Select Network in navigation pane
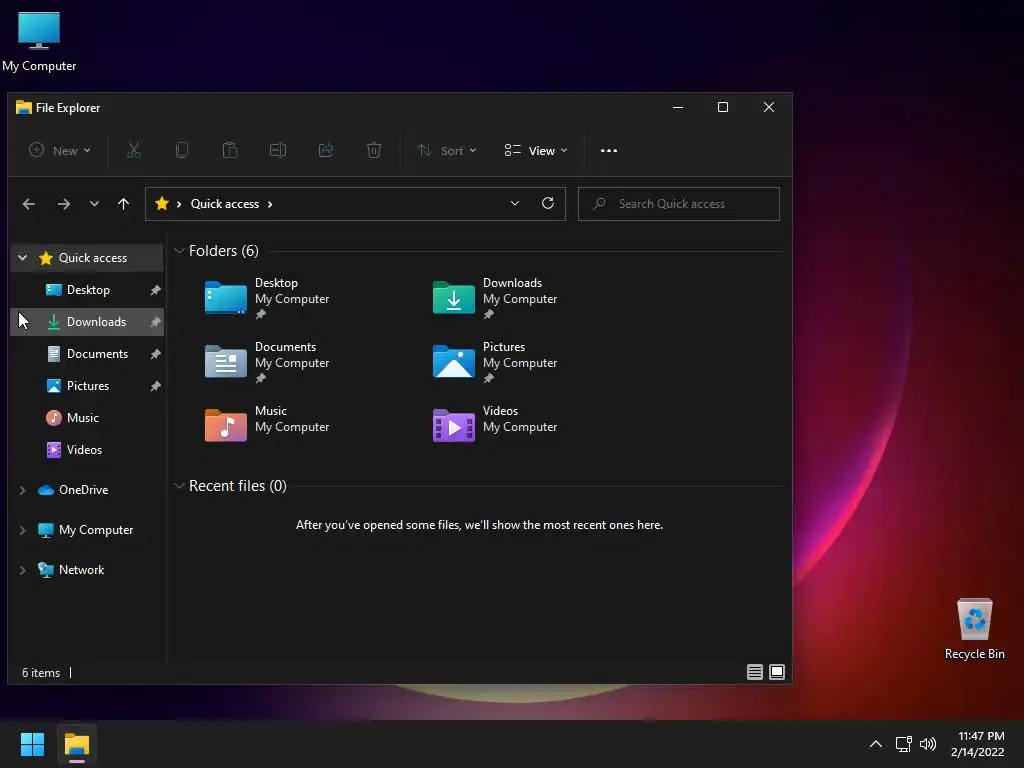 [x=88, y=570]
